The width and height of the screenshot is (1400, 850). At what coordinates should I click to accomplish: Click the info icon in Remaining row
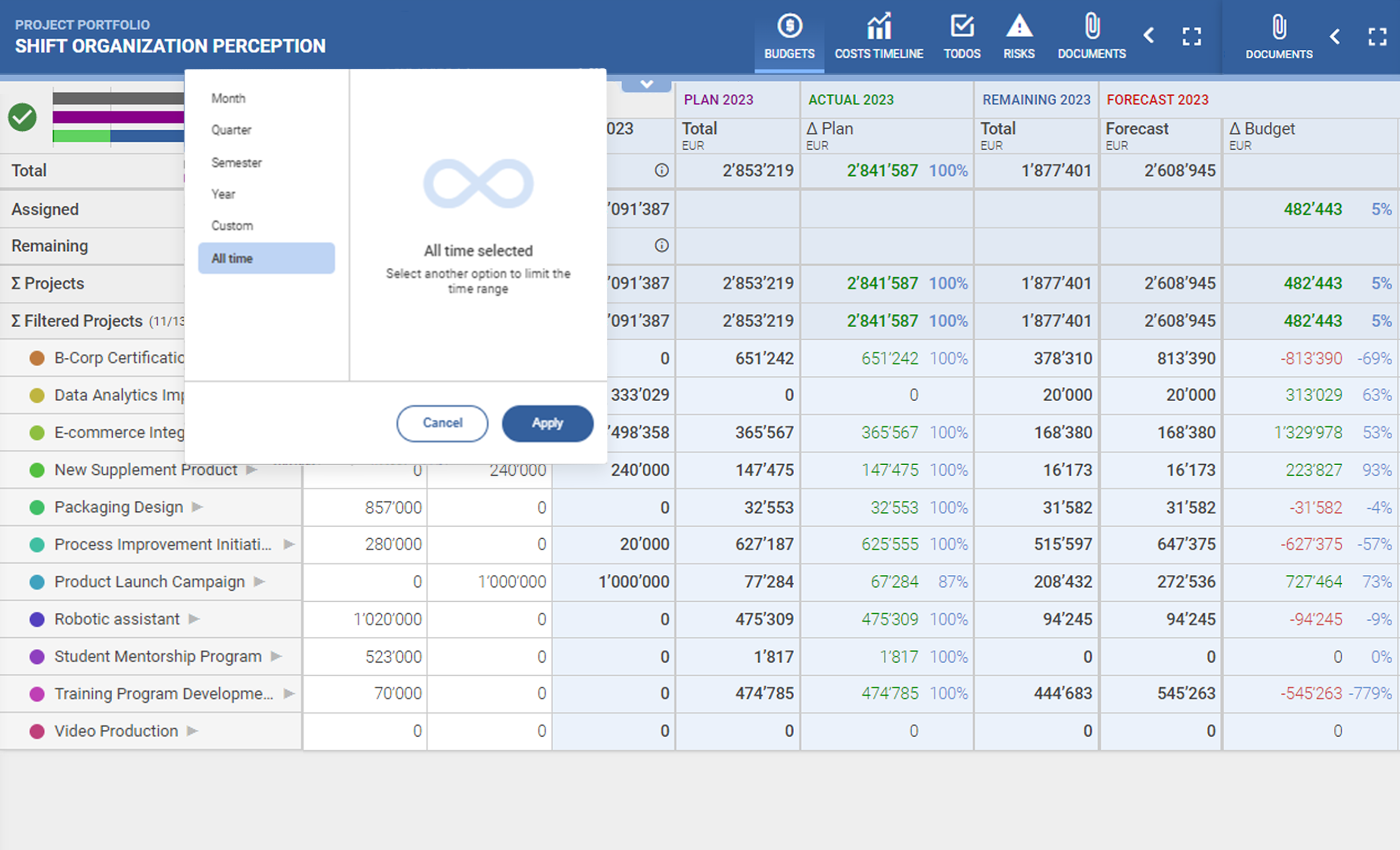[661, 245]
